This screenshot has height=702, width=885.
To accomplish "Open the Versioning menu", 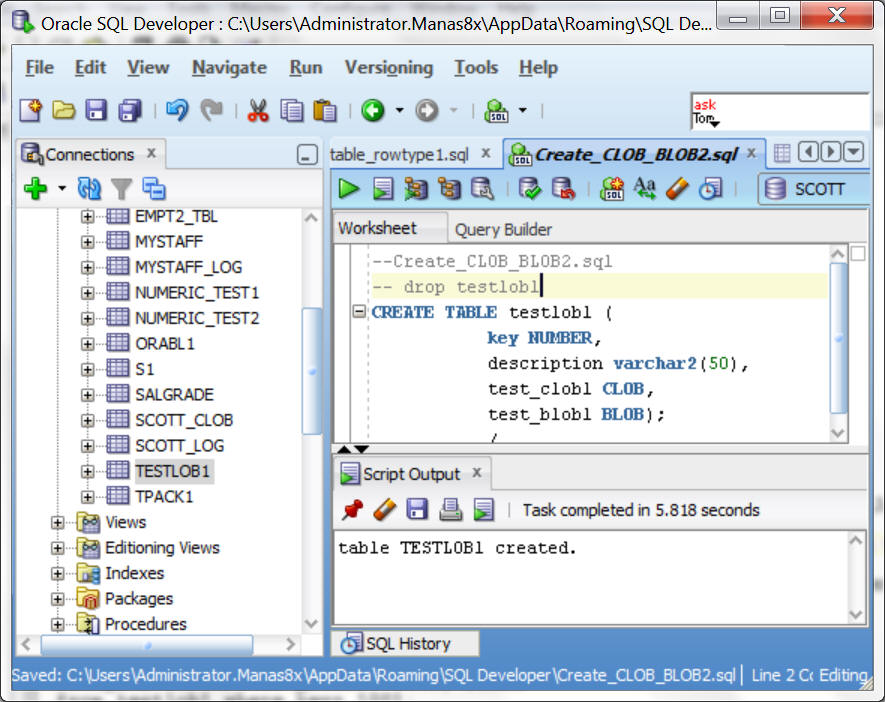I will coord(389,68).
